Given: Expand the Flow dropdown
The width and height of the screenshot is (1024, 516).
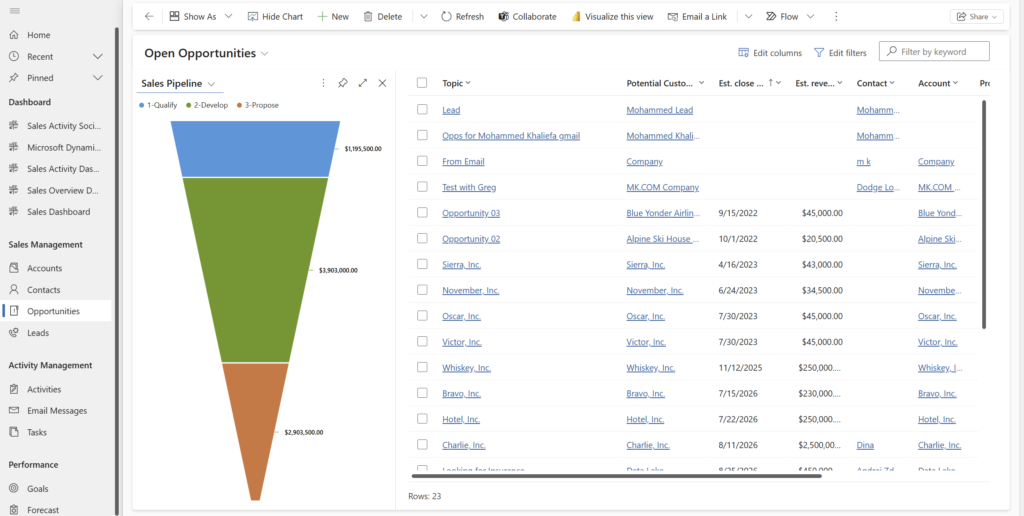Looking at the screenshot, I should (x=810, y=16).
